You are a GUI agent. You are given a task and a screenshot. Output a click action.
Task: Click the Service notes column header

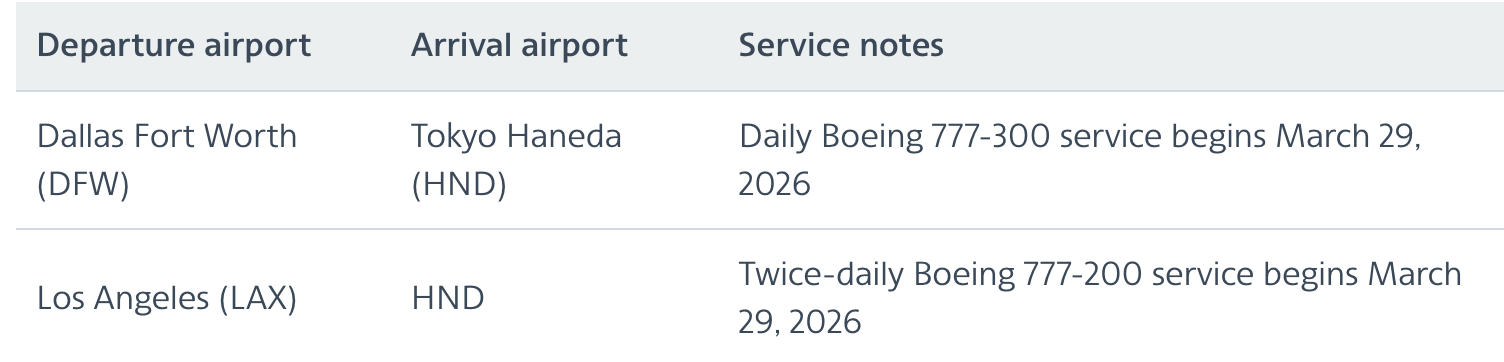[841, 46]
